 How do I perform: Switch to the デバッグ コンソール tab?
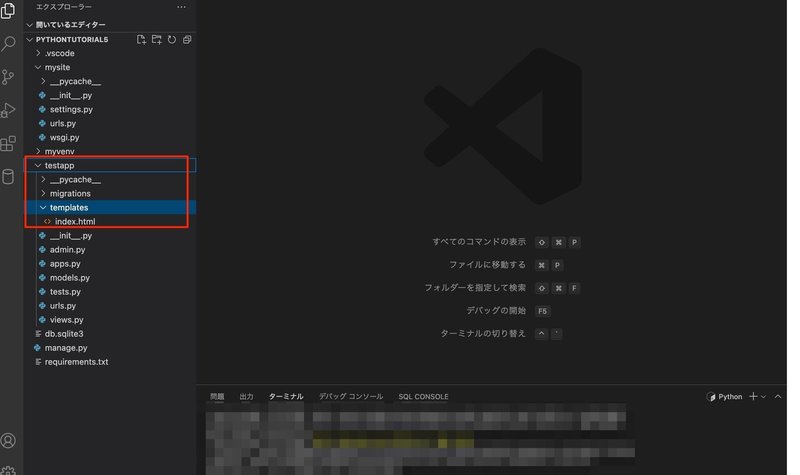pos(351,396)
